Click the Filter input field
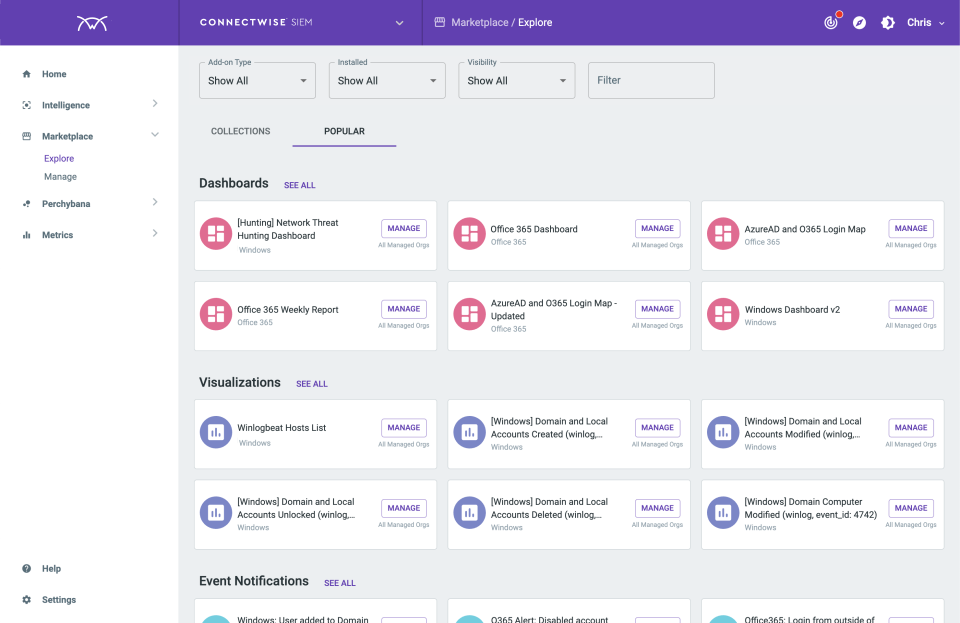960x623 pixels. (650, 80)
